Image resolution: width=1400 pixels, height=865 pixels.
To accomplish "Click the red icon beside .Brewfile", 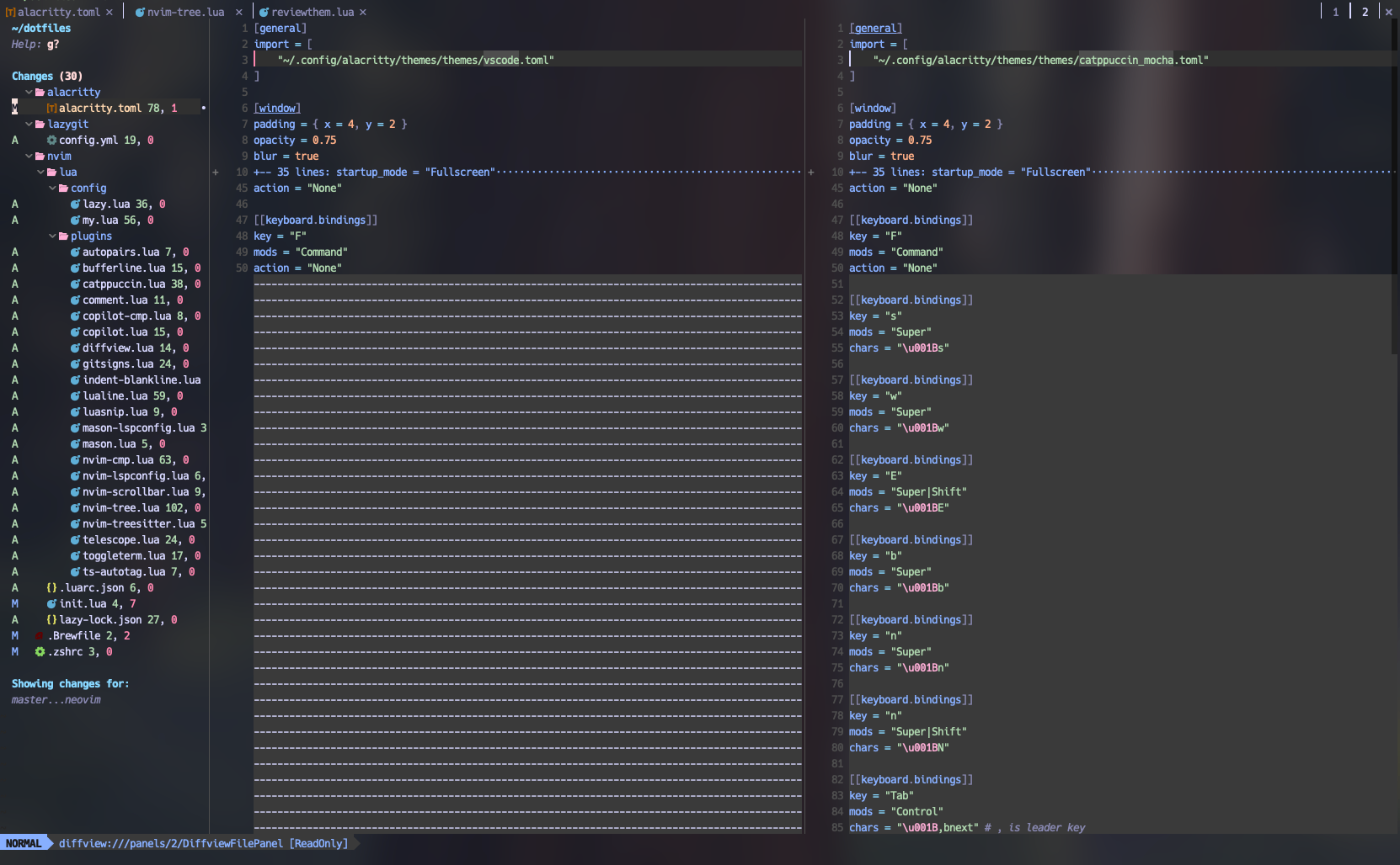I will (40, 636).
